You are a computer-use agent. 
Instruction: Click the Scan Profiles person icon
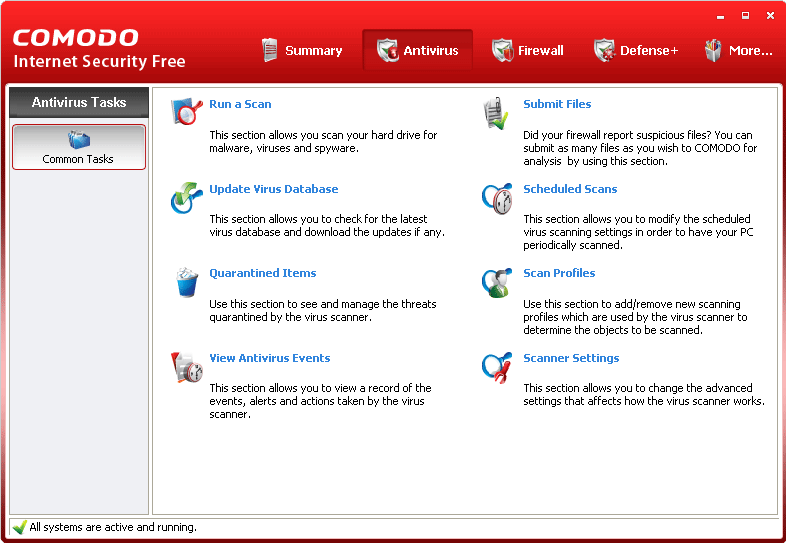click(x=497, y=283)
